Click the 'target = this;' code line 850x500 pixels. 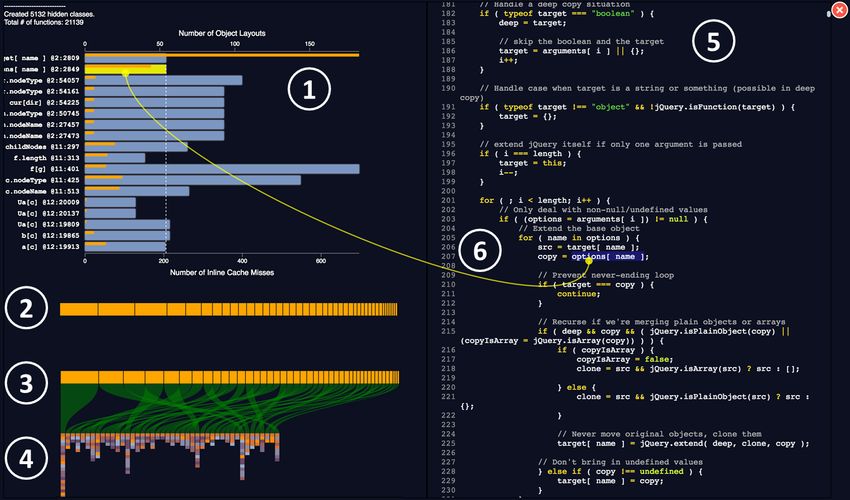pos(532,163)
